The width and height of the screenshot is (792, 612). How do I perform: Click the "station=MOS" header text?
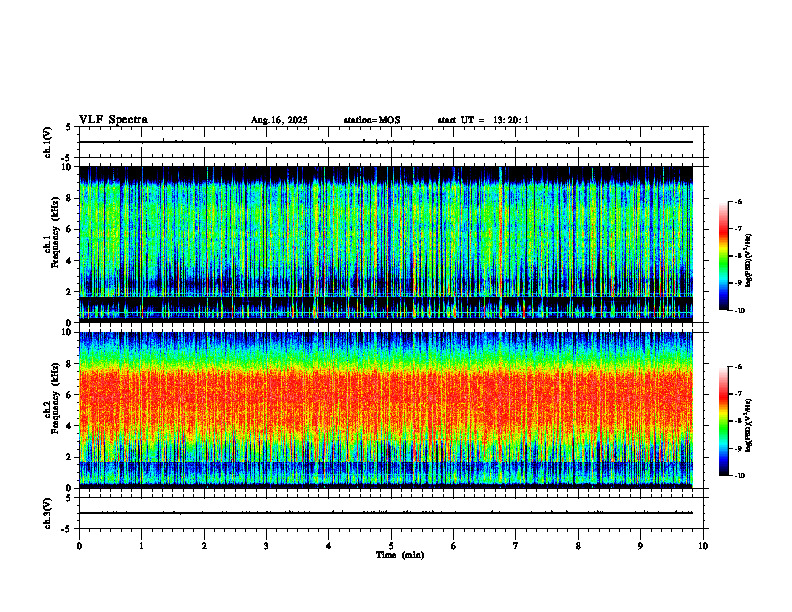[x=372, y=120]
